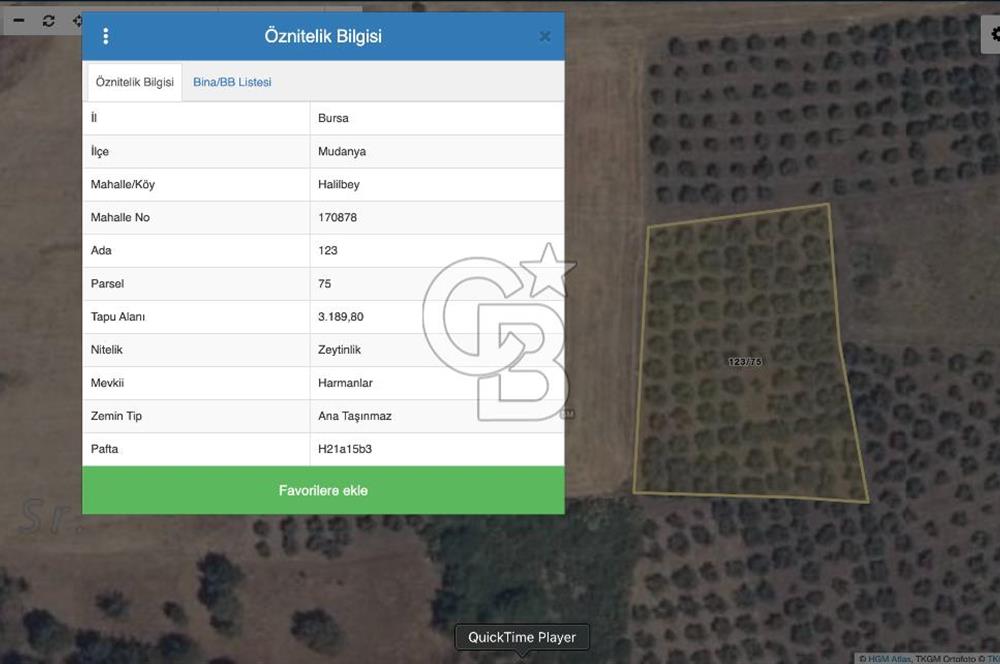Click the Halilbey Mahalle/Köy value

(339, 184)
